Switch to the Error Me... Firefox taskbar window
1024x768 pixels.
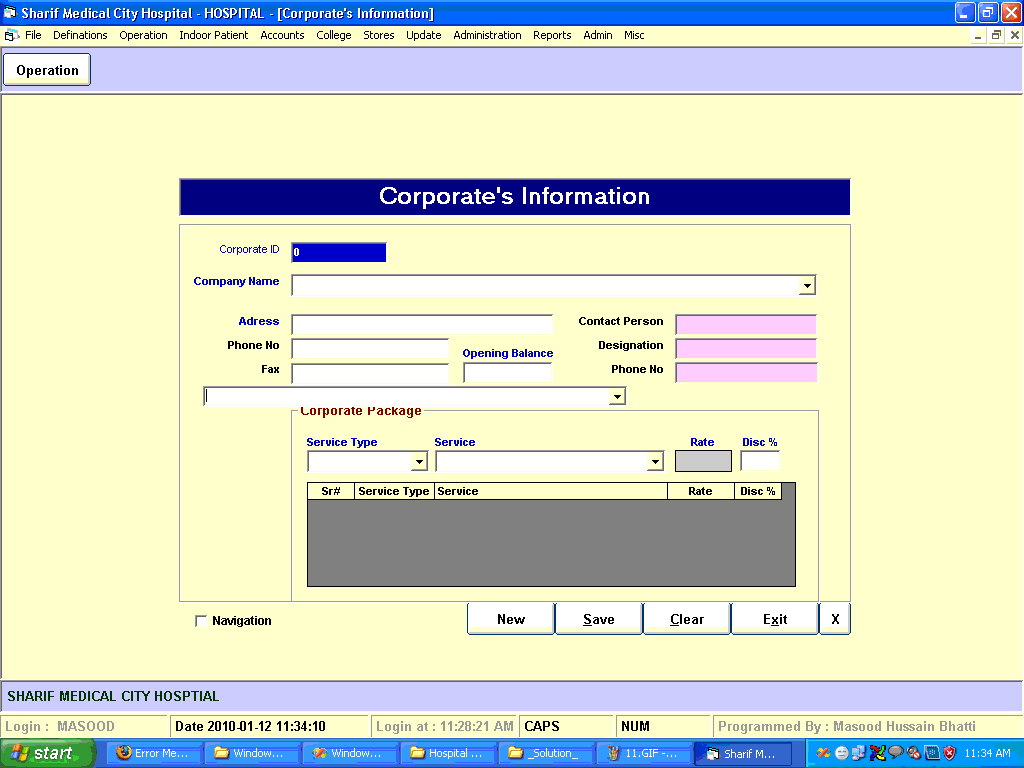coord(154,753)
